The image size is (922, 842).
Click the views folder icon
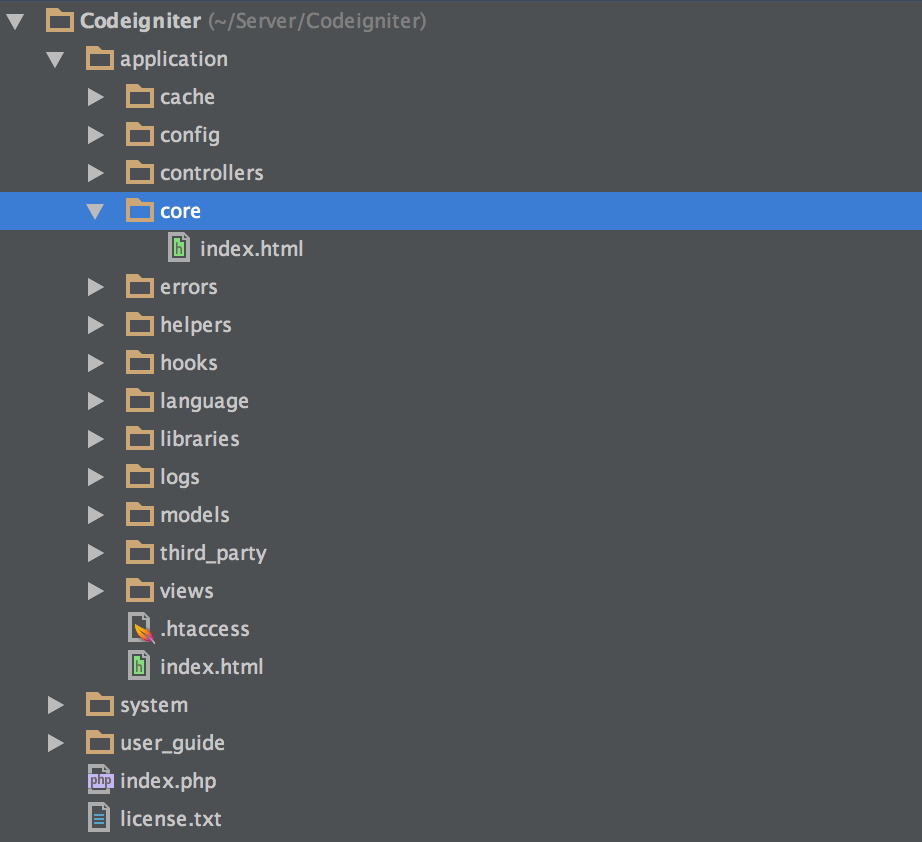140,590
